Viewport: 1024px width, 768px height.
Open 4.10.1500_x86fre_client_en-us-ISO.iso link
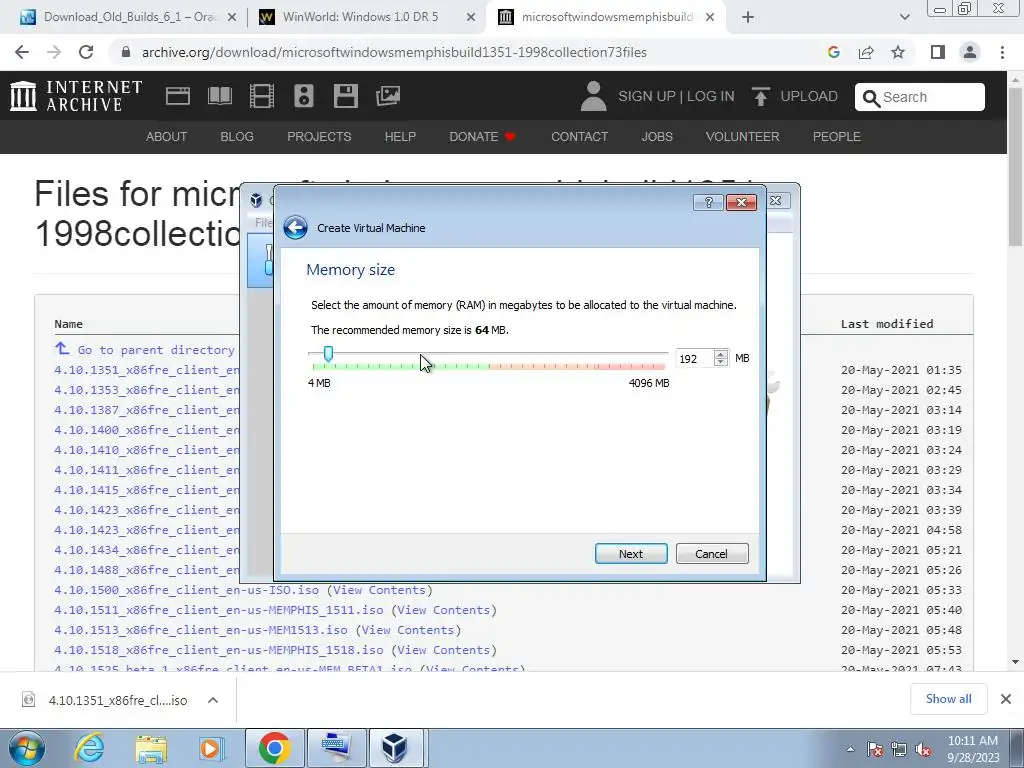click(x=186, y=590)
